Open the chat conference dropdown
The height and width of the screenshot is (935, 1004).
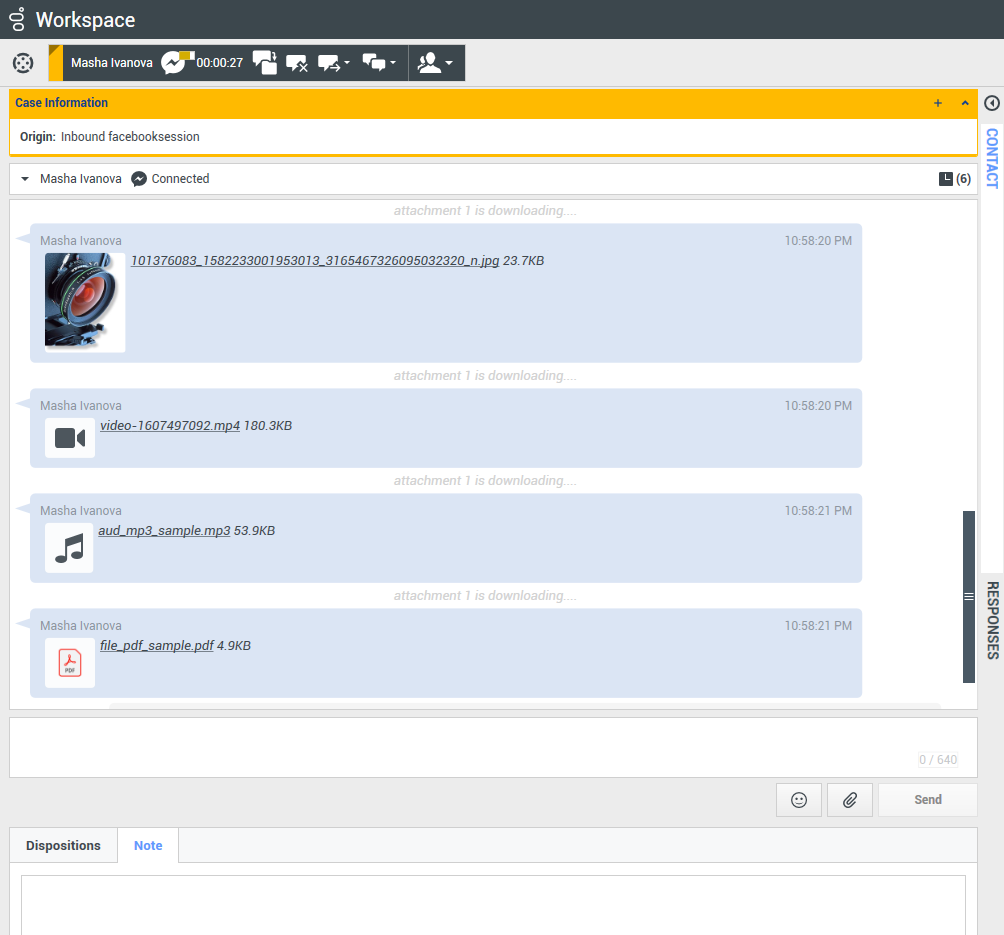pos(379,63)
